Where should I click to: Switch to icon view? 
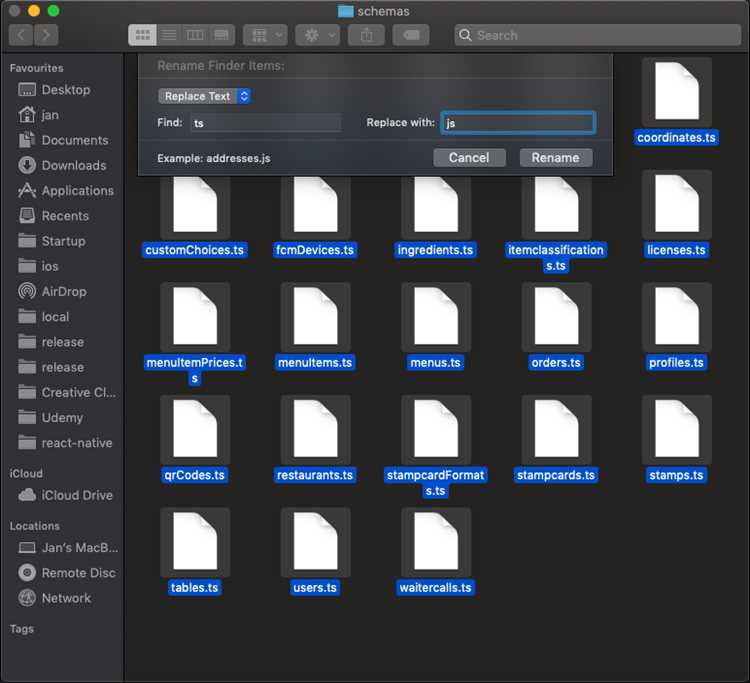point(143,35)
